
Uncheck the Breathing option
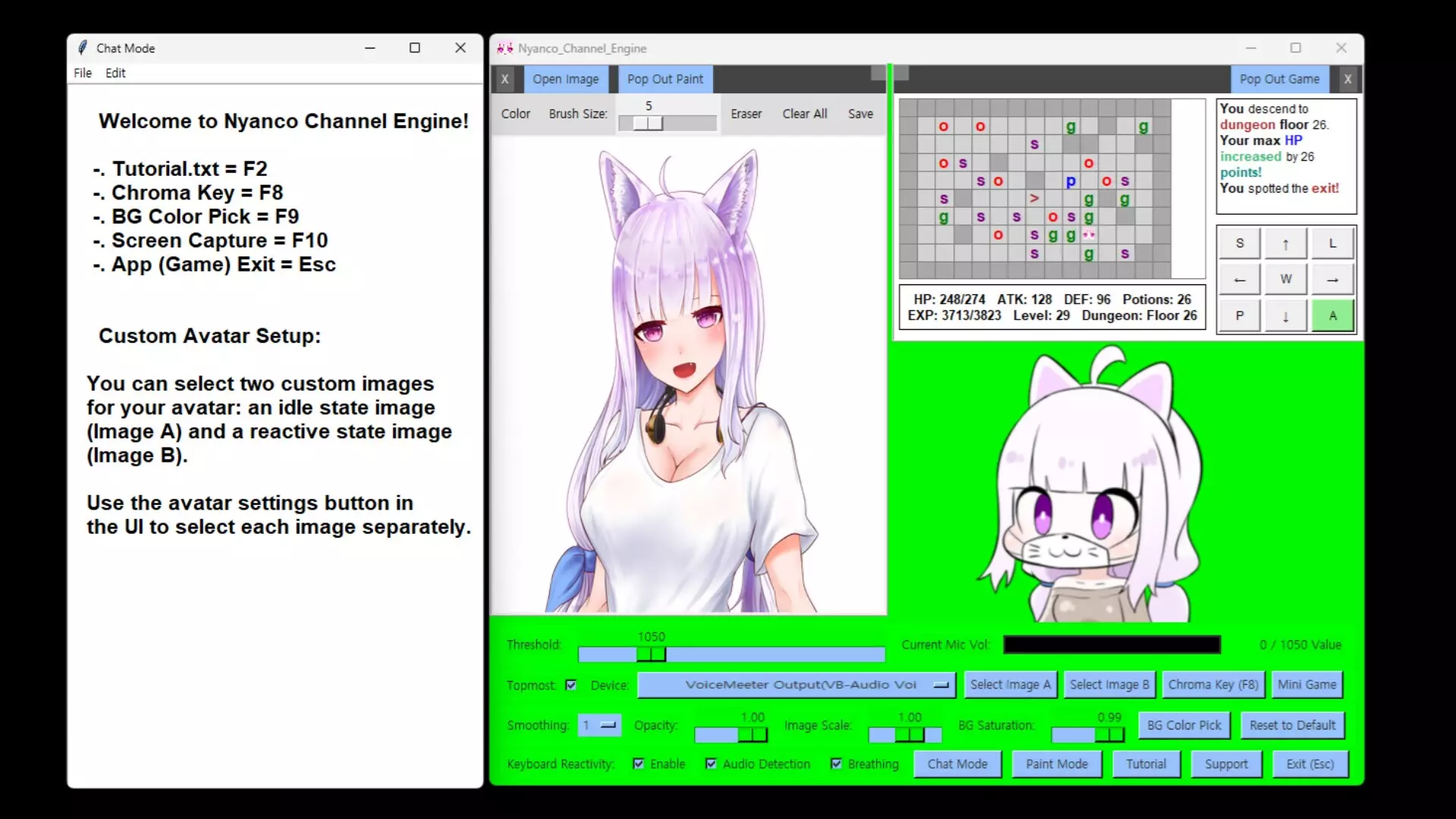[x=837, y=764]
